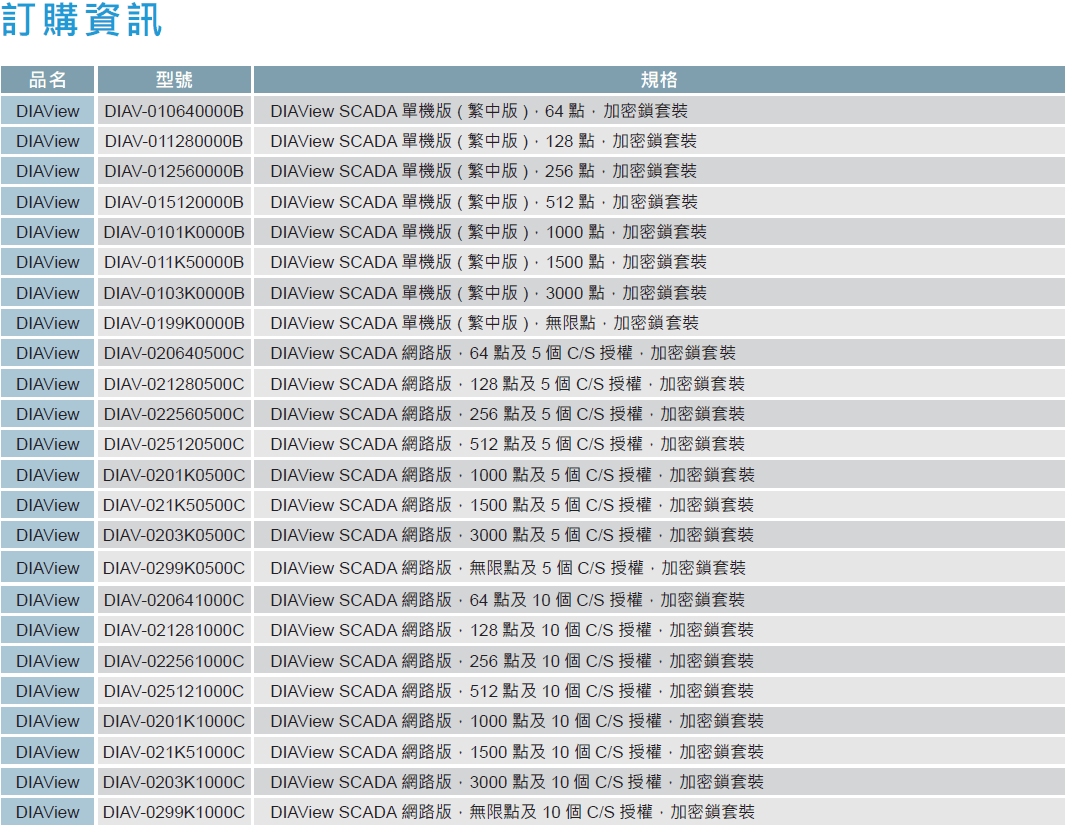Click DIAView name in DIAV-010640000B row
Screen dimensions: 1067x827
pyautogui.click(x=48, y=111)
